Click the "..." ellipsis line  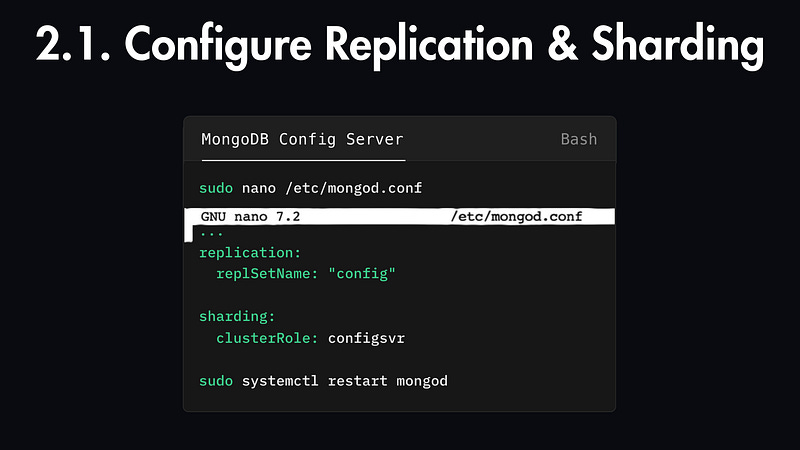tap(212, 234)
